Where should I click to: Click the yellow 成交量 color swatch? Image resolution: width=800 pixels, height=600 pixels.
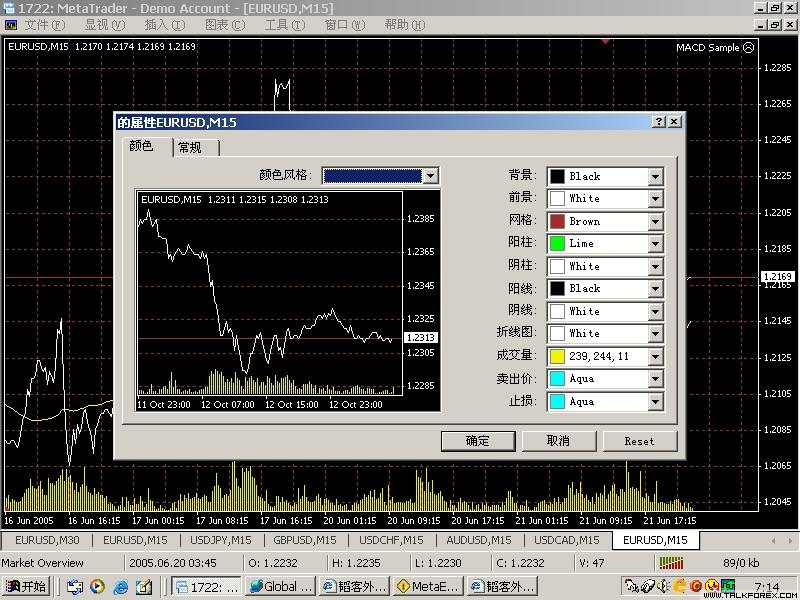coord(557,356)
